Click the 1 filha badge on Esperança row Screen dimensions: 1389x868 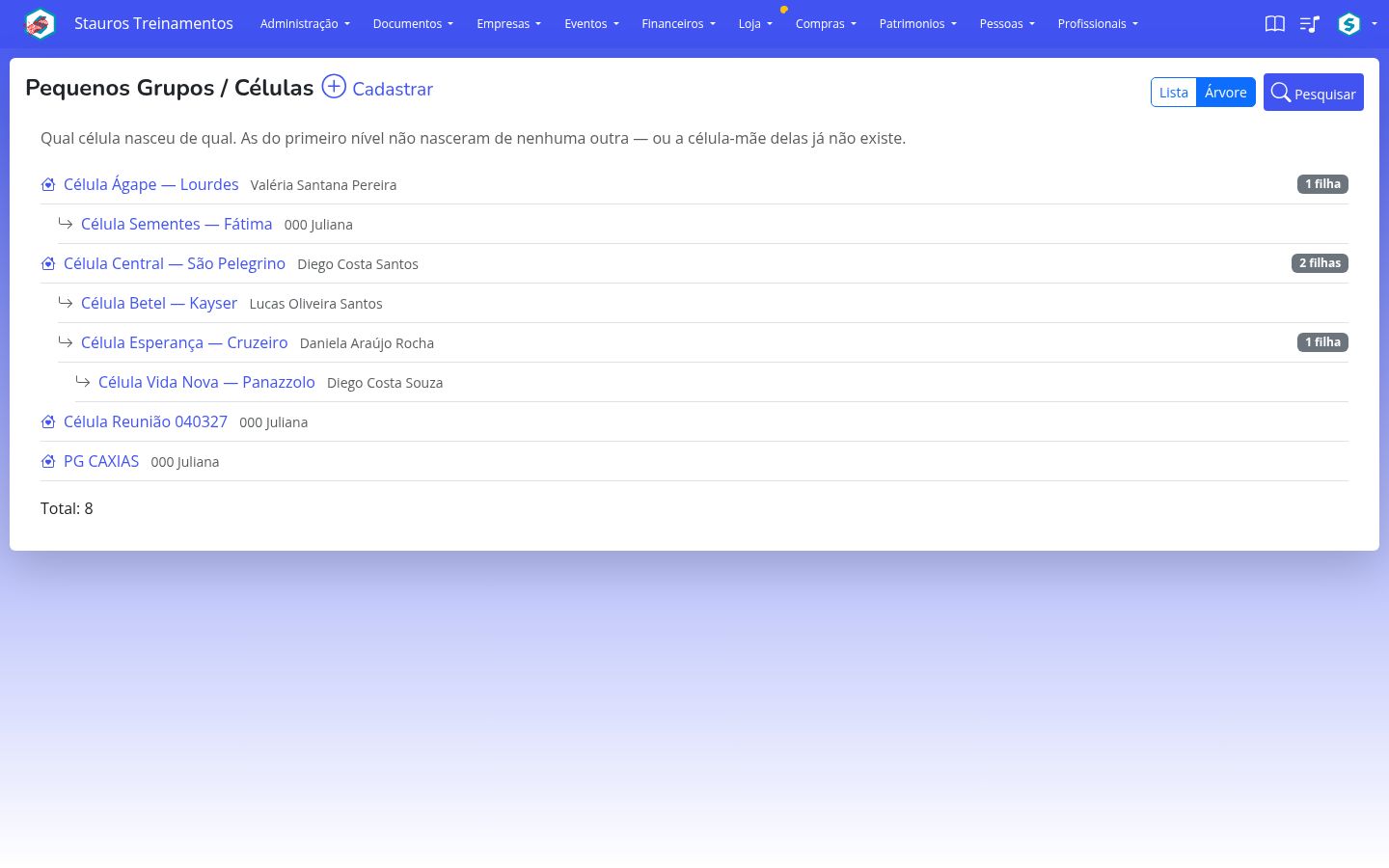click(1322, 342)
